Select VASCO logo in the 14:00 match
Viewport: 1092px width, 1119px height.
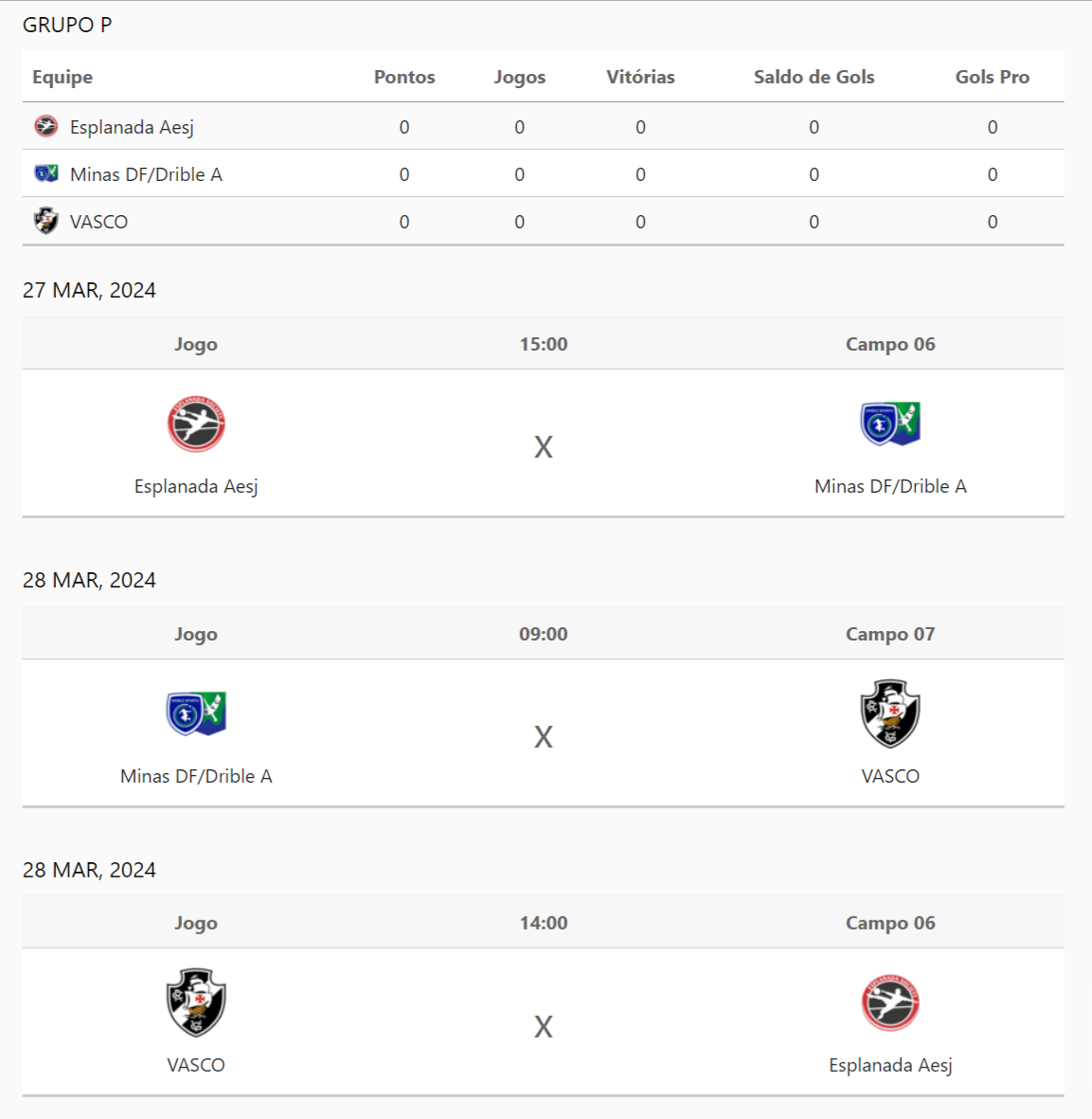click(196, 1002)
